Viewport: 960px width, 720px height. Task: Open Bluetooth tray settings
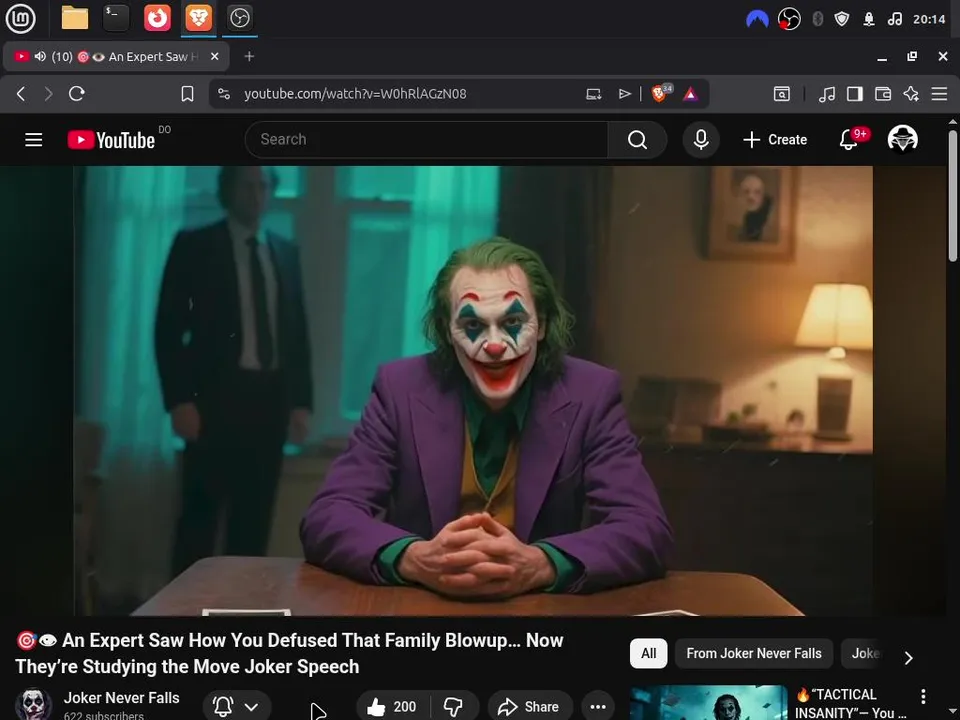point(817,20)
